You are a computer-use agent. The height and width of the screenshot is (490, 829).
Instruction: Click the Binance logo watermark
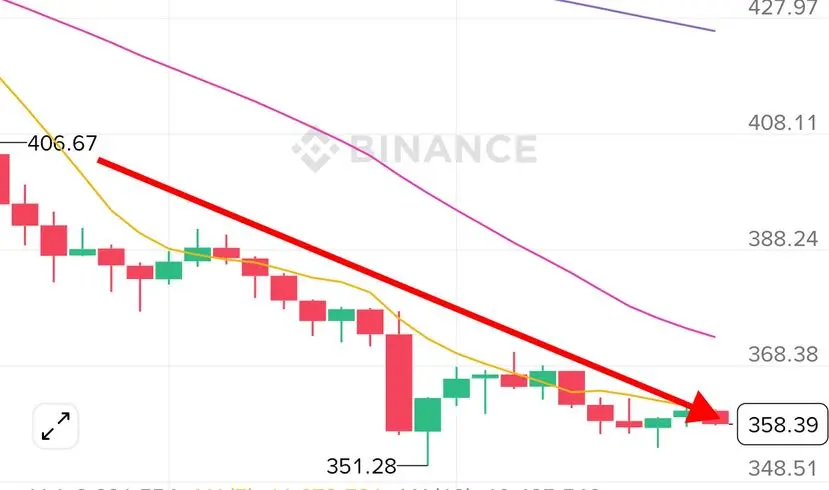[x=414, y=150]
